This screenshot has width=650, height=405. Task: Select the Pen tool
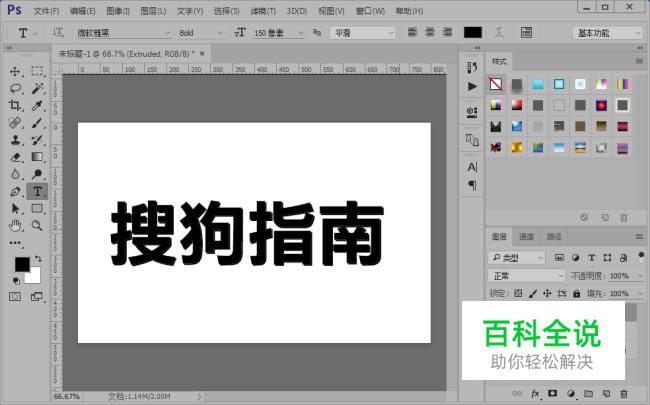coord(15,192)
